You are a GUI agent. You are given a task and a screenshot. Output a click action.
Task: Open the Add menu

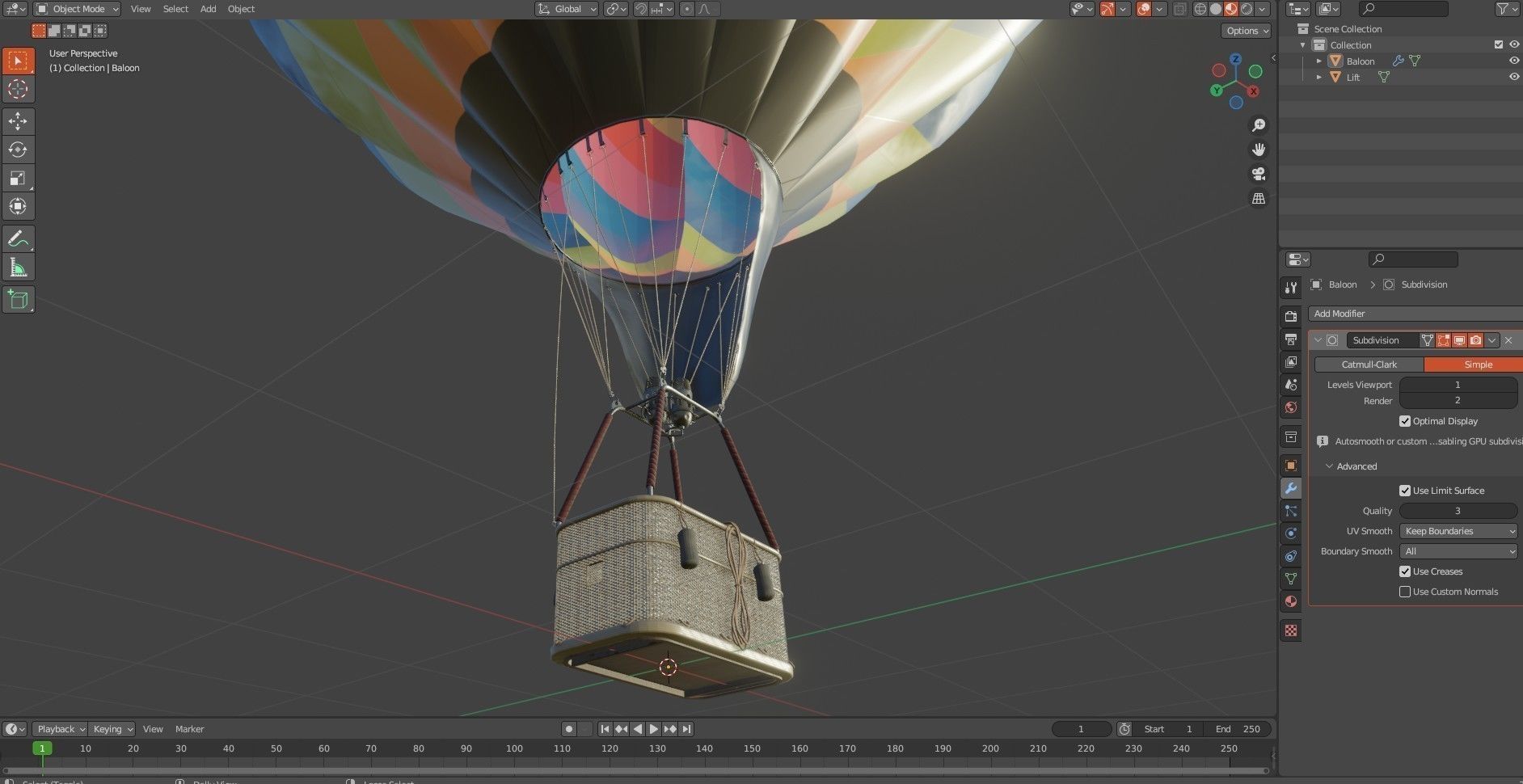click(208, 9)
